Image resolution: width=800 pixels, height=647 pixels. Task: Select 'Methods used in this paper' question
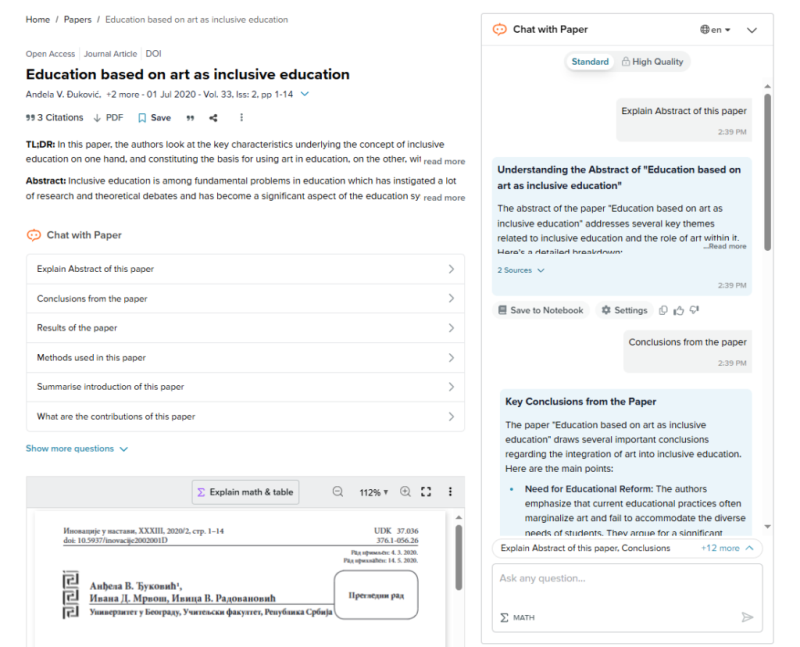click(245, 357)
